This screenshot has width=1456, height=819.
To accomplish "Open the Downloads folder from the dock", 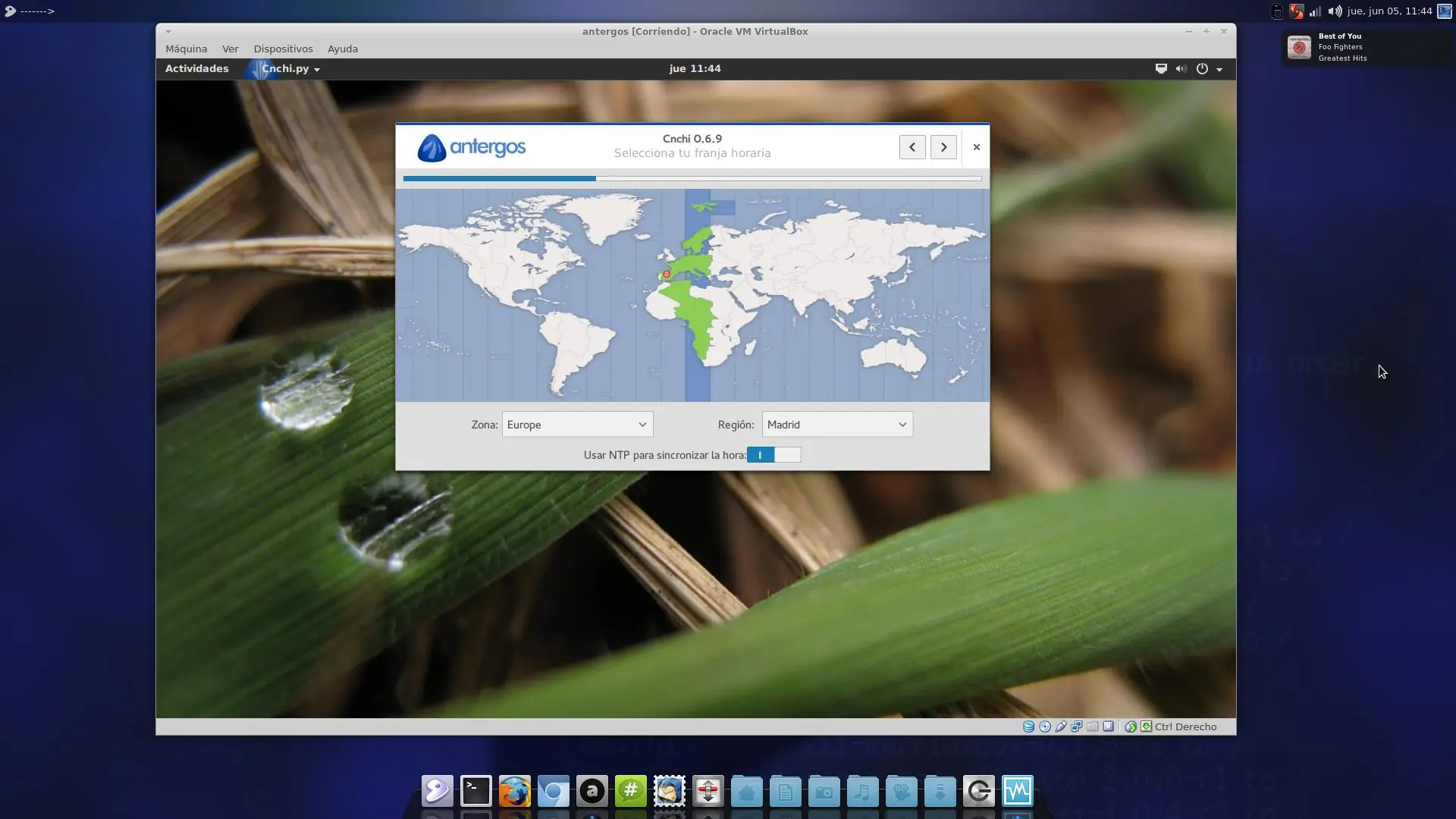I will pyautogui.click(x=940, y=791).
